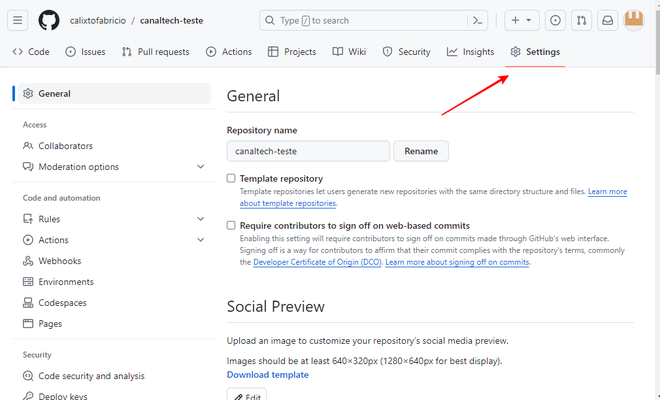Click the Rename button
The image size is (660, 400).
421,151
